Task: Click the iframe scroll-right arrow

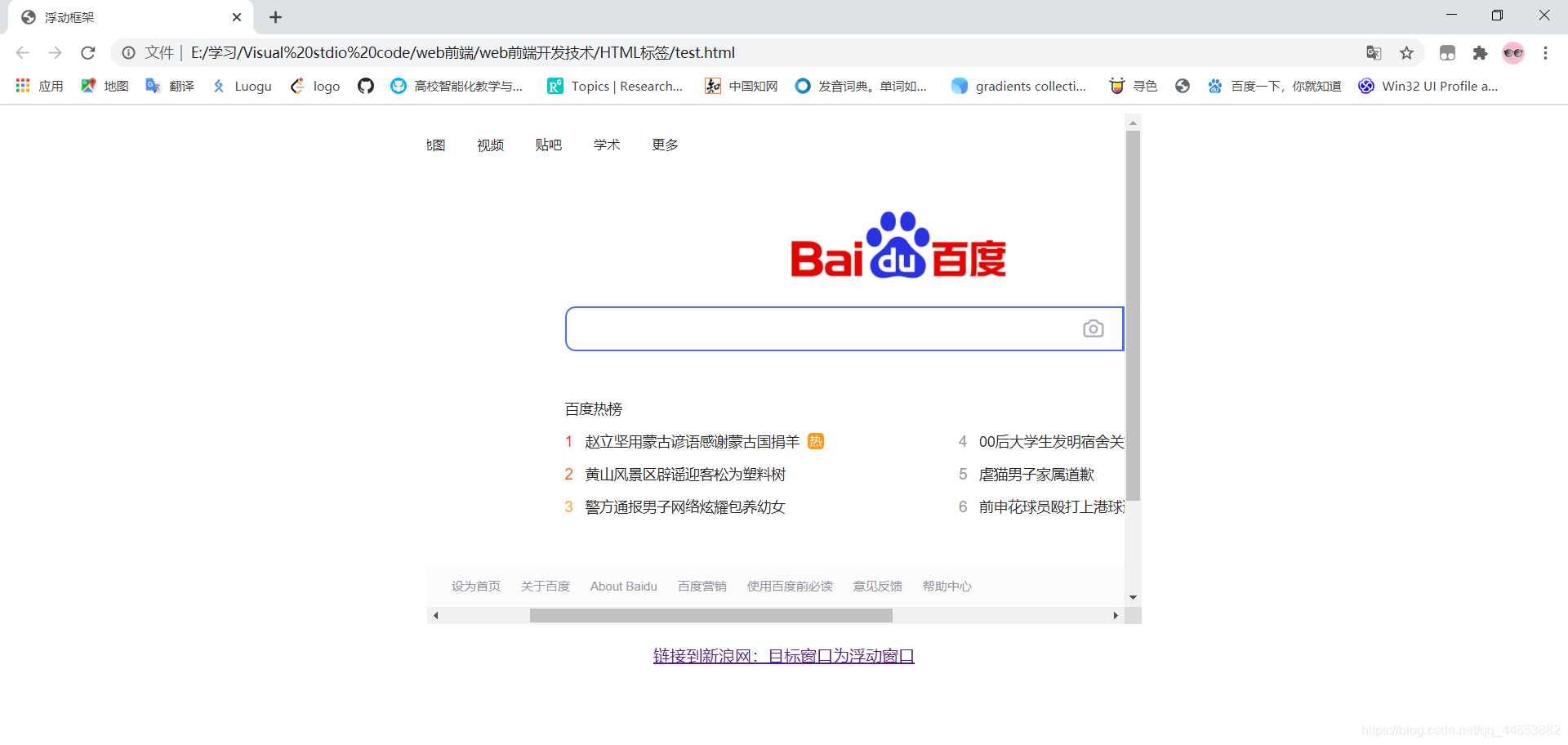Action: pos(1116,616)
